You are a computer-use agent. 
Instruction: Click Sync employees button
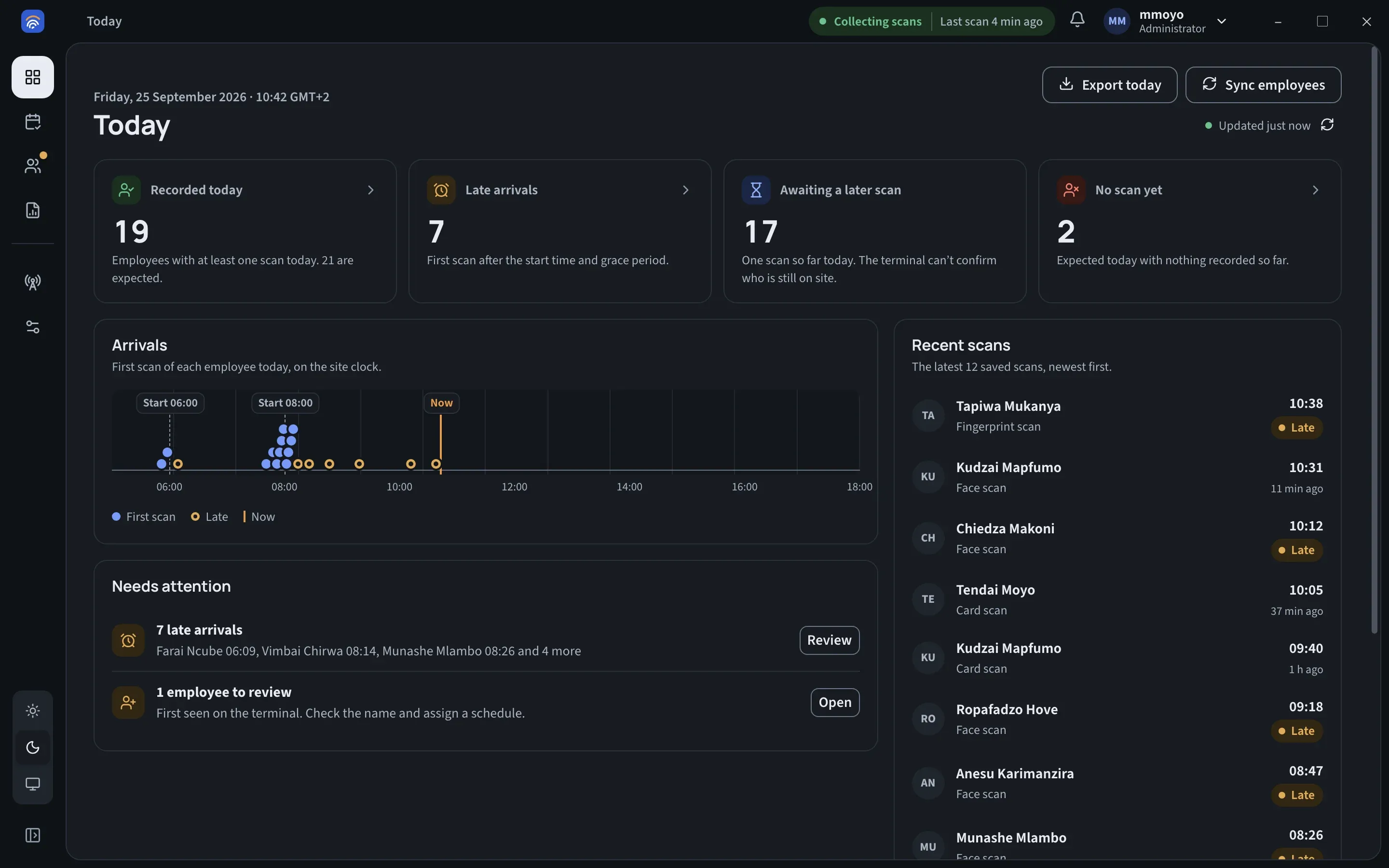tap(1263, 85)
